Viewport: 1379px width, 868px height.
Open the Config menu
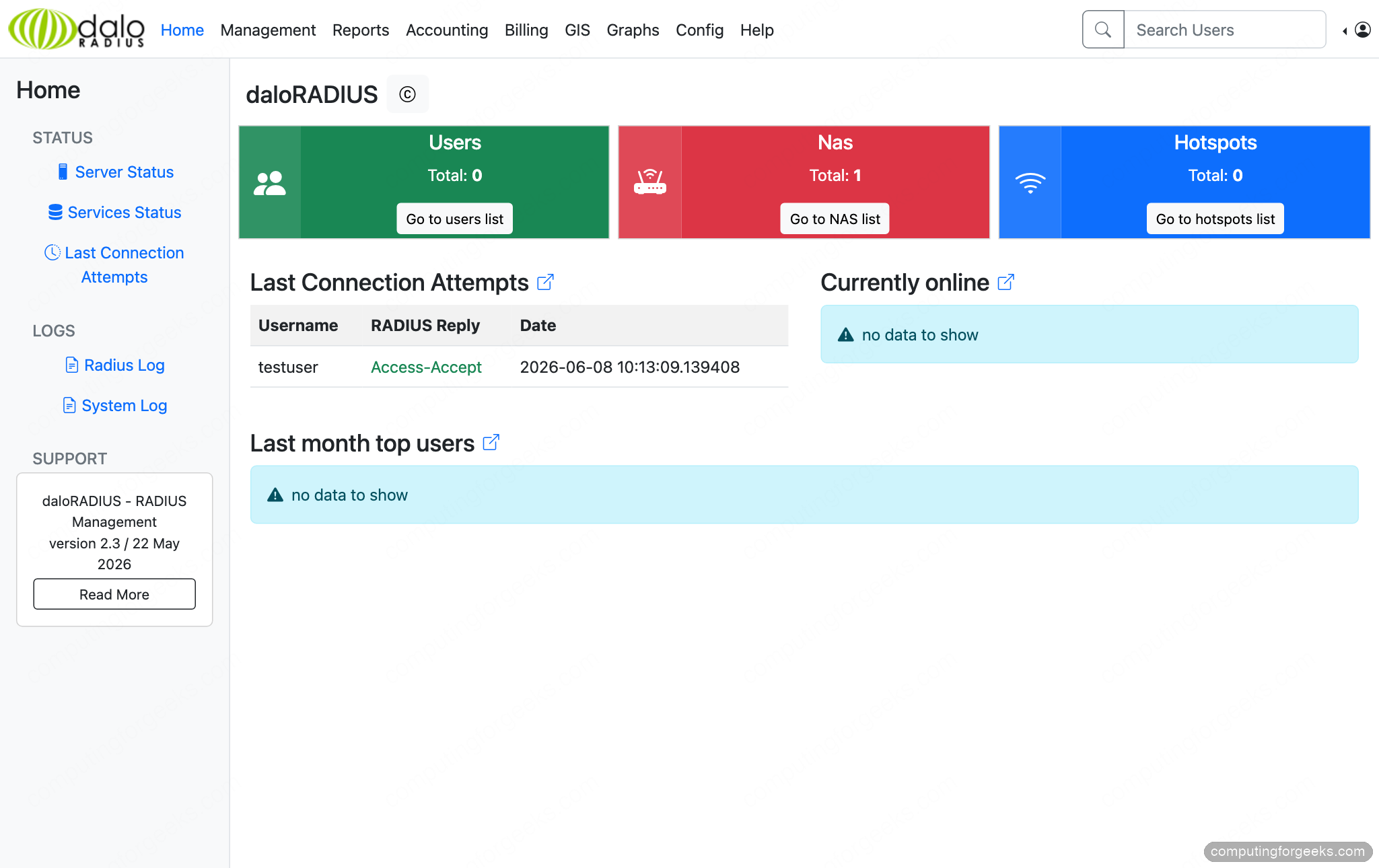point(699,30)
